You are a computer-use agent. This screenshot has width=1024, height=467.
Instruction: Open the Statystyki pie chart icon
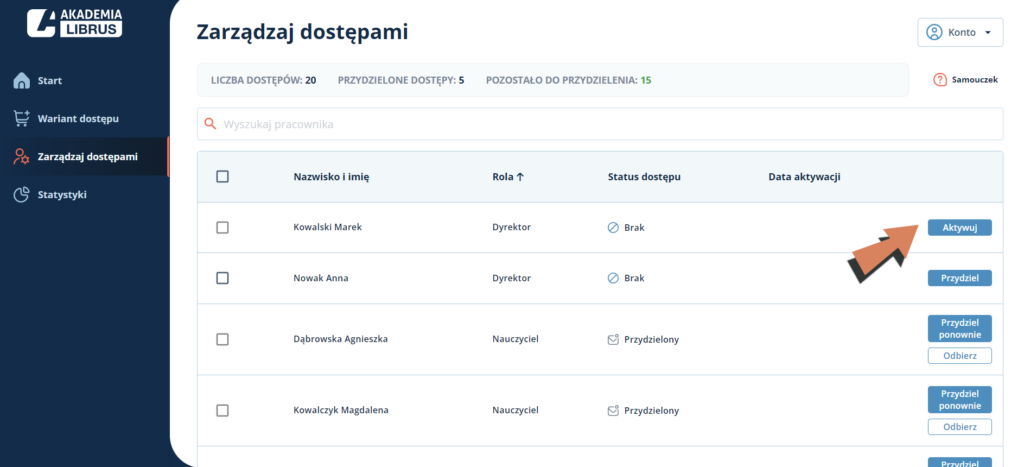pyautogui.click(x=22, y=195)
